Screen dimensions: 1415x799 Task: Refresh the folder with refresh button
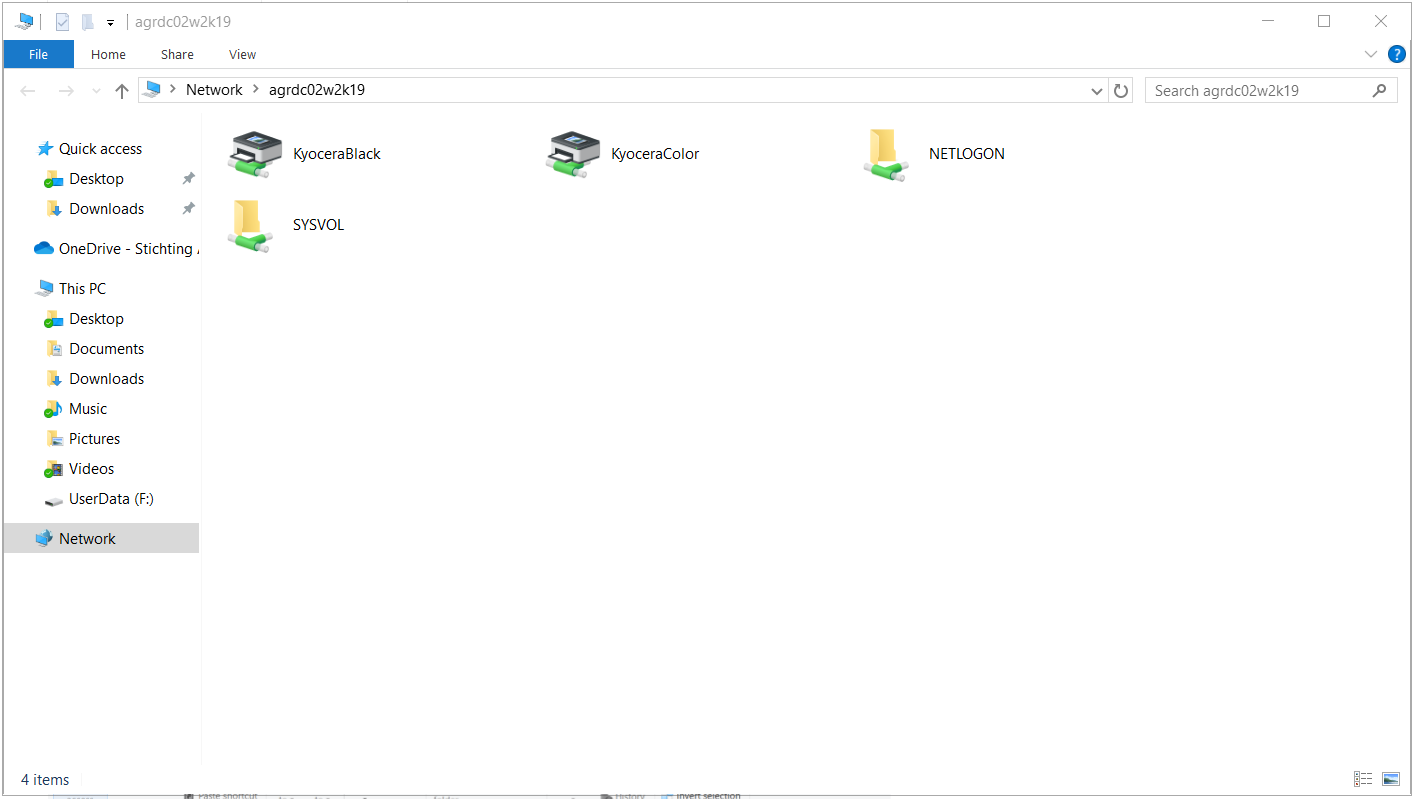(x=1121, y=91)
